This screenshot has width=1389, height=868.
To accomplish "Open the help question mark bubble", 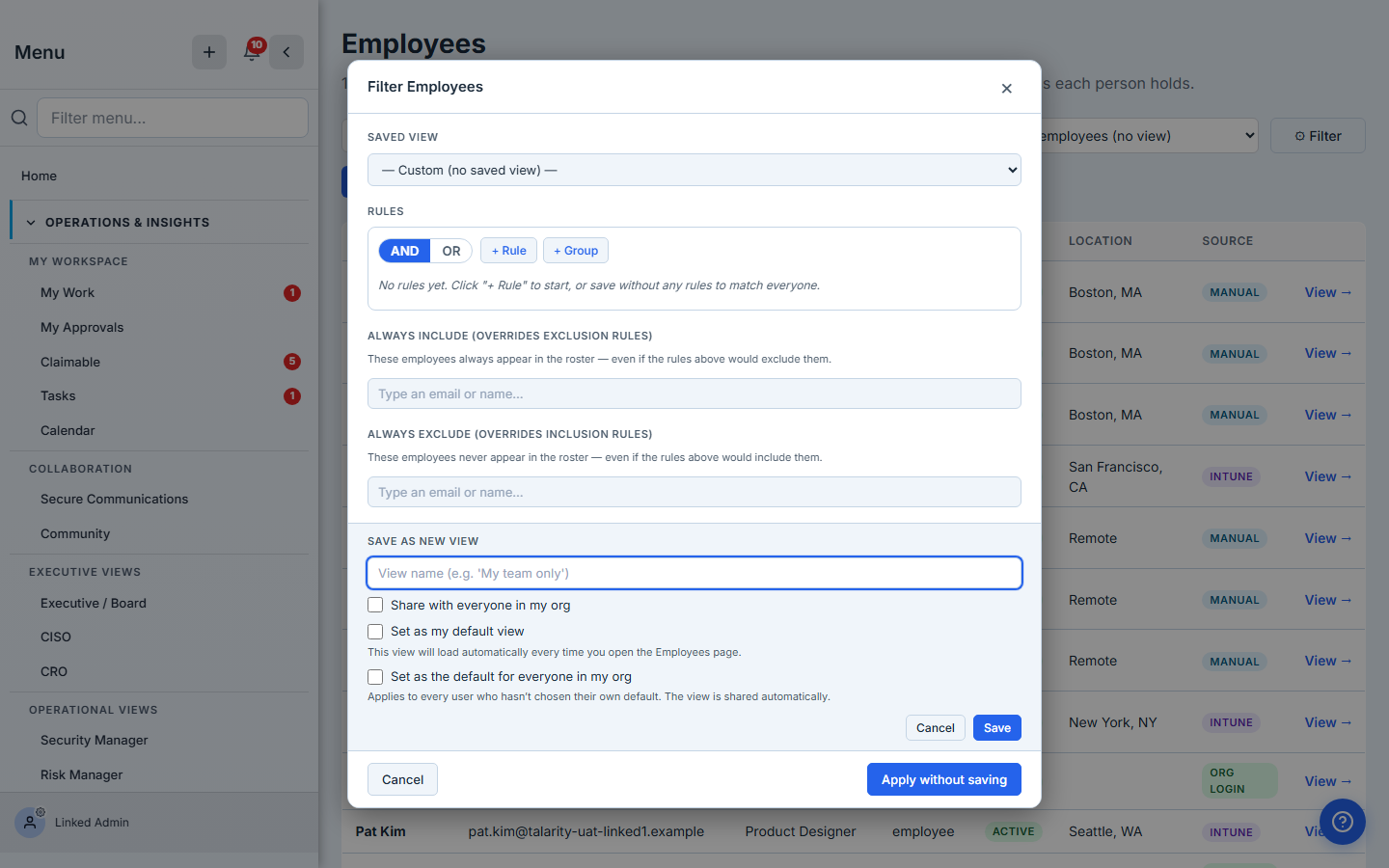I will point(1343,822).
